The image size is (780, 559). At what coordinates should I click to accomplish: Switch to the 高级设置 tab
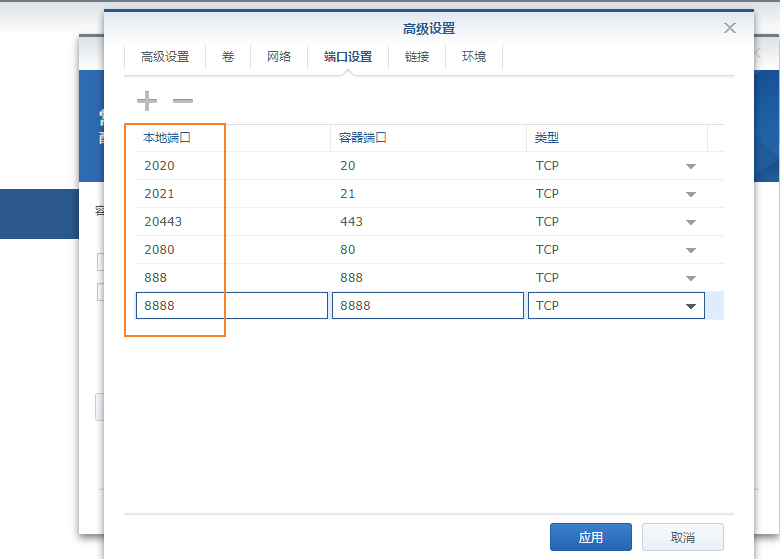point(165,57)
